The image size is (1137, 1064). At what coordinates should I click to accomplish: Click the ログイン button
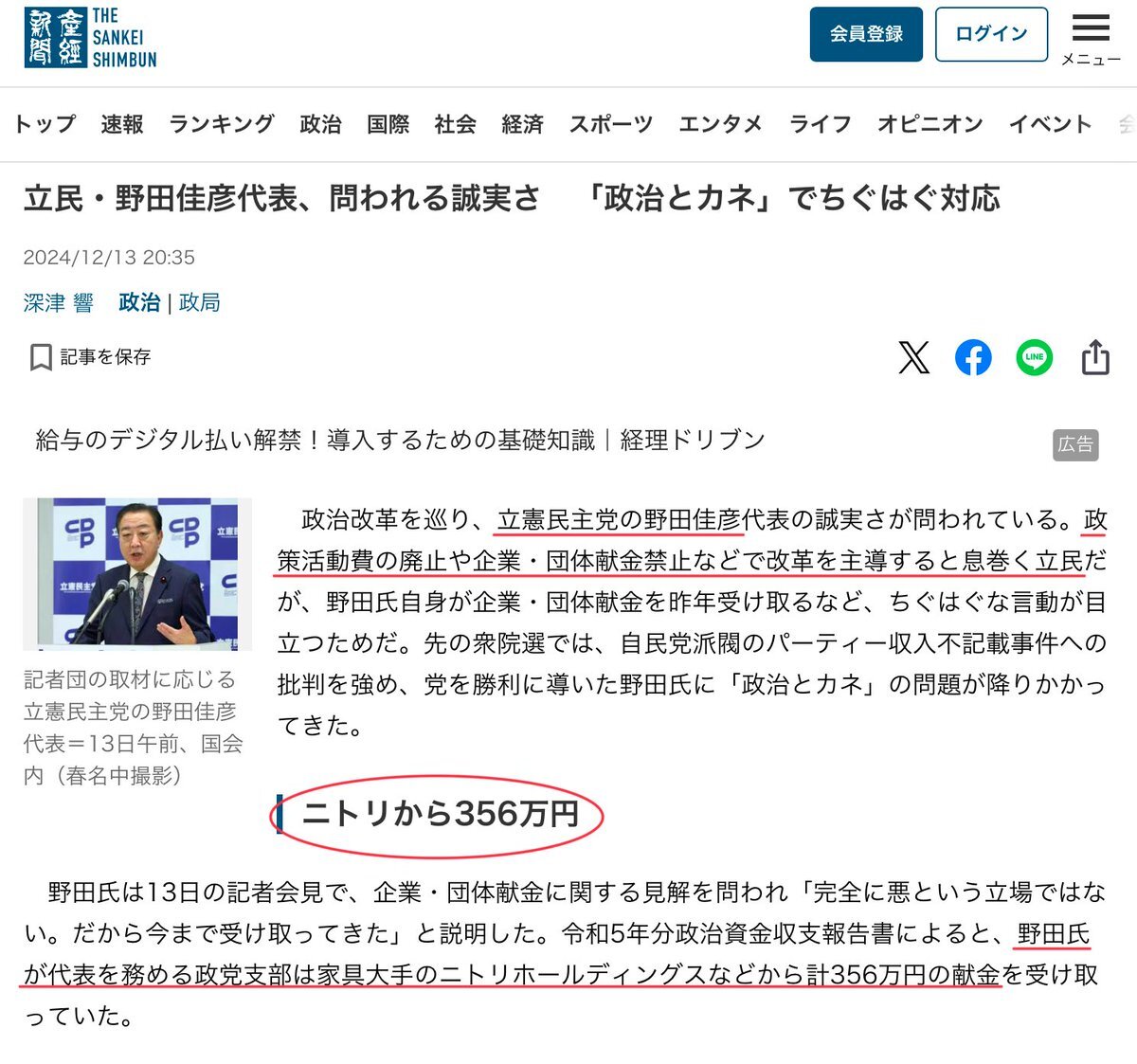tap(991, 34)
